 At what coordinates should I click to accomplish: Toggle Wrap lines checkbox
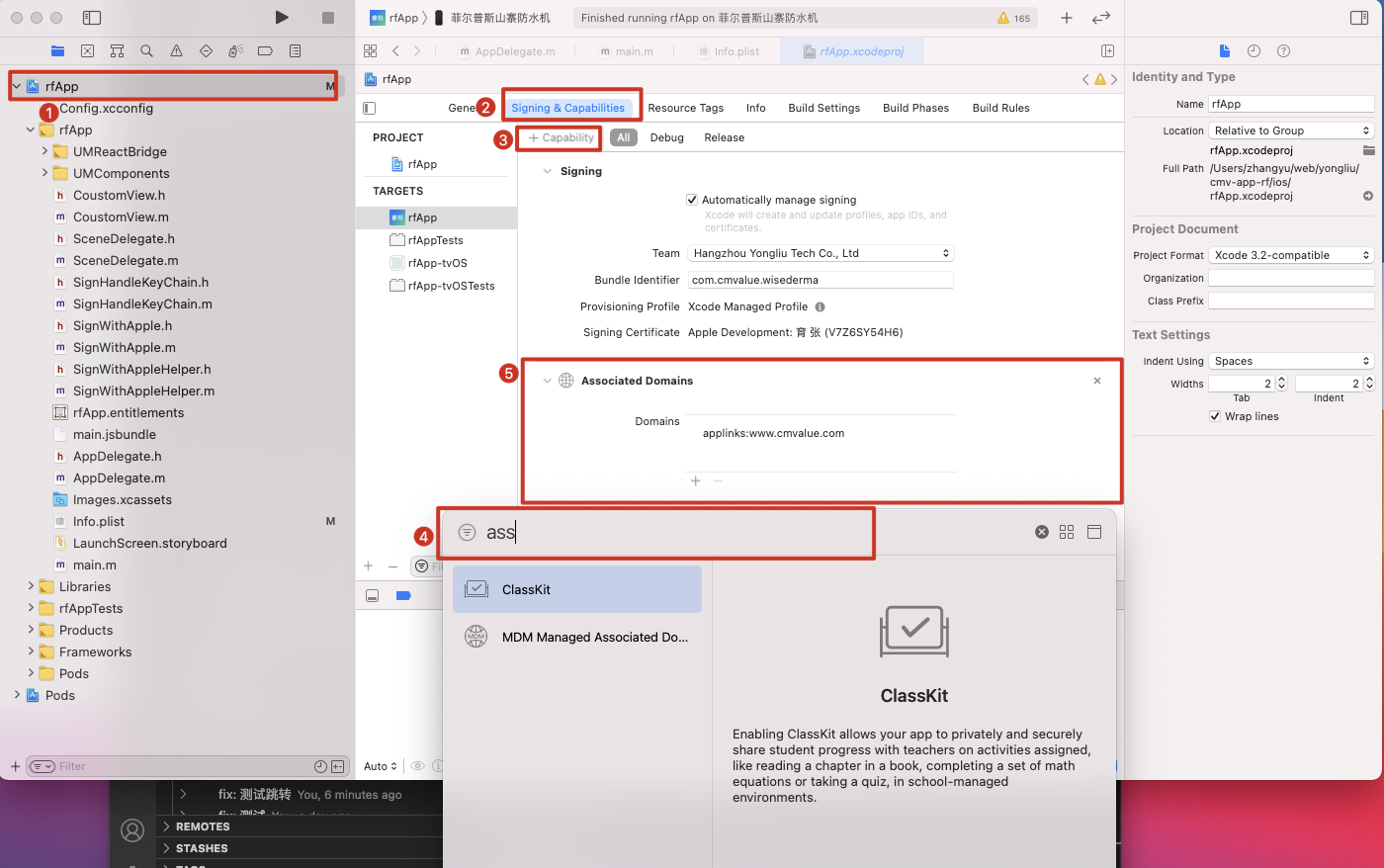1215,416
